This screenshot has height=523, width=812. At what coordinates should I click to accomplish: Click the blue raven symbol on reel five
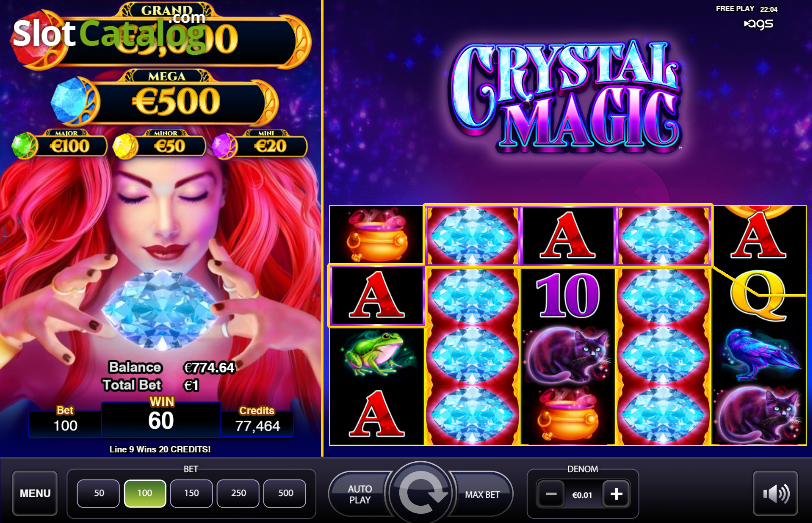click(757, 354)
